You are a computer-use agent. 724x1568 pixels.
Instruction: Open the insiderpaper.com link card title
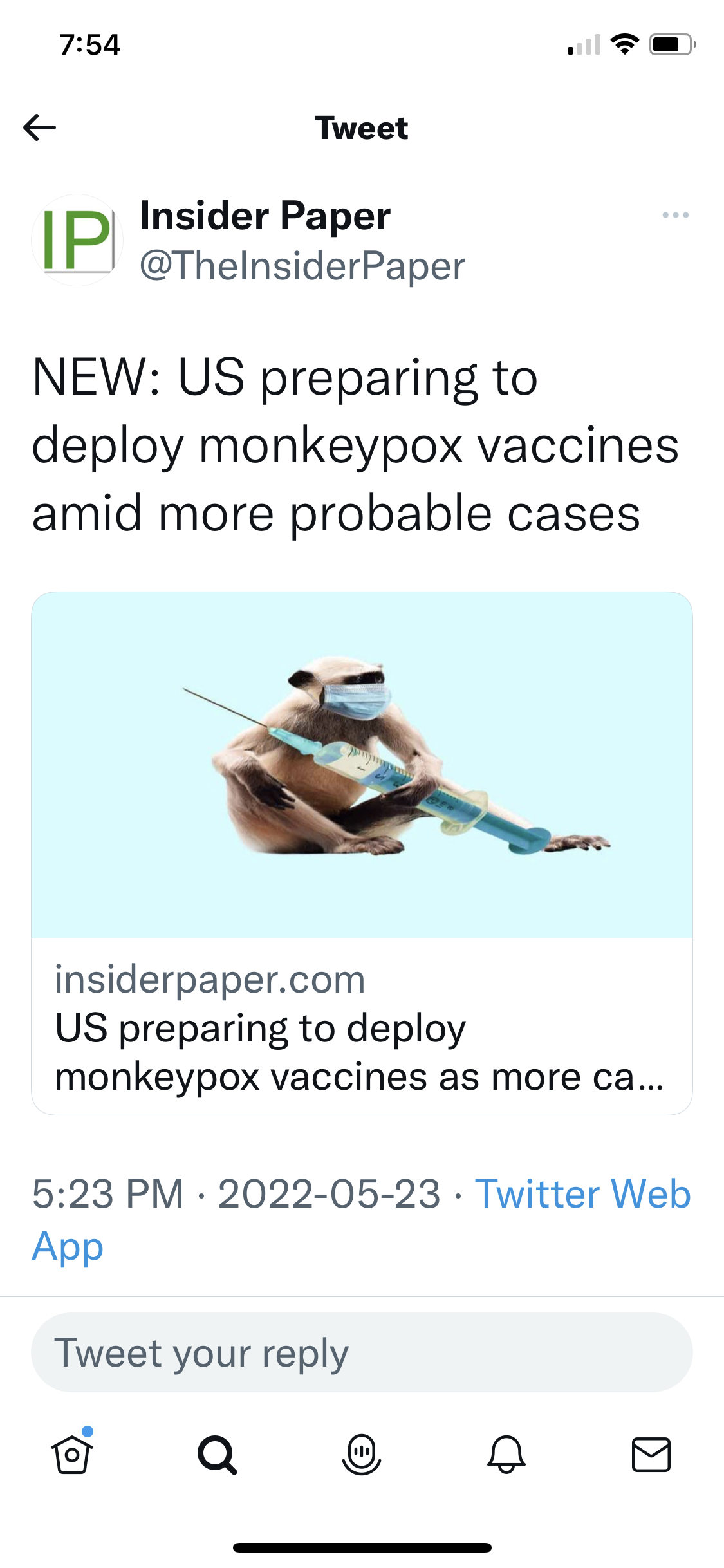[359, 1052]
